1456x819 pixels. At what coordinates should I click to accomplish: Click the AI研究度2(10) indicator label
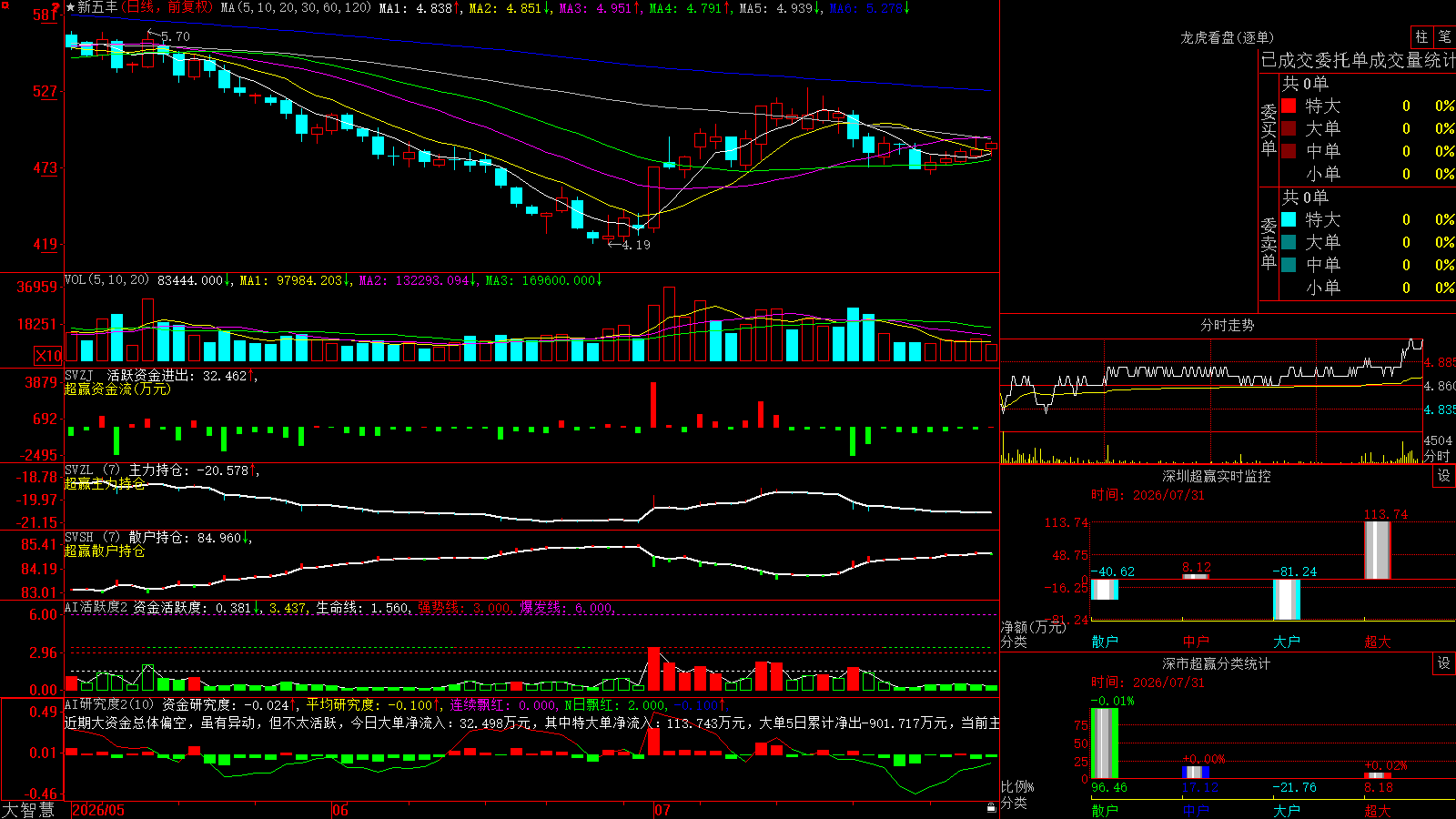tap(110, 704)
